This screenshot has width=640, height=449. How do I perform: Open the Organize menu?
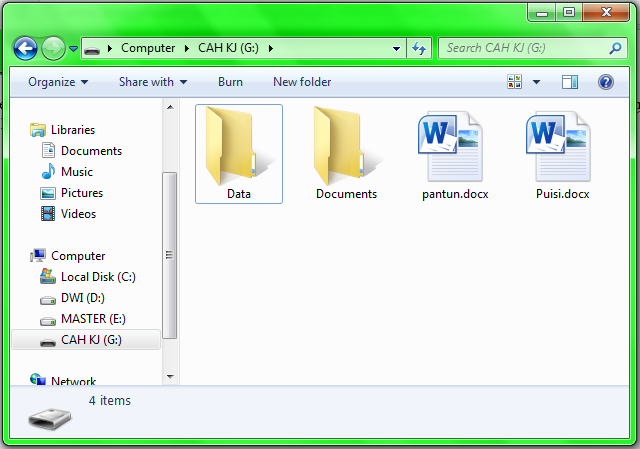(58, 82)
